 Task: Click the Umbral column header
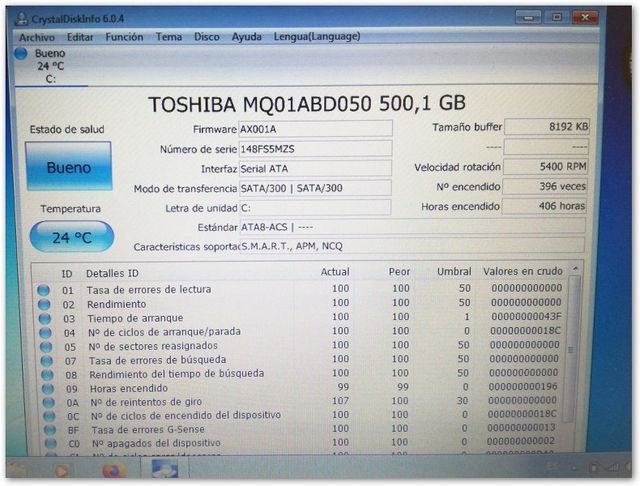click(454, 271)
